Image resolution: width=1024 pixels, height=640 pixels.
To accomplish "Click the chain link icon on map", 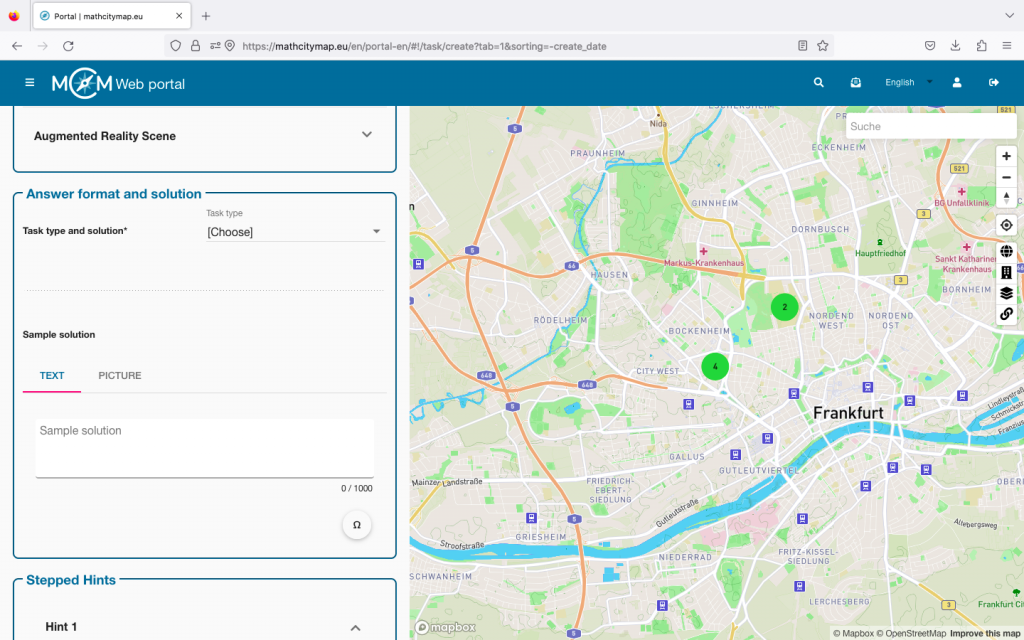I will pos(1006,314).
